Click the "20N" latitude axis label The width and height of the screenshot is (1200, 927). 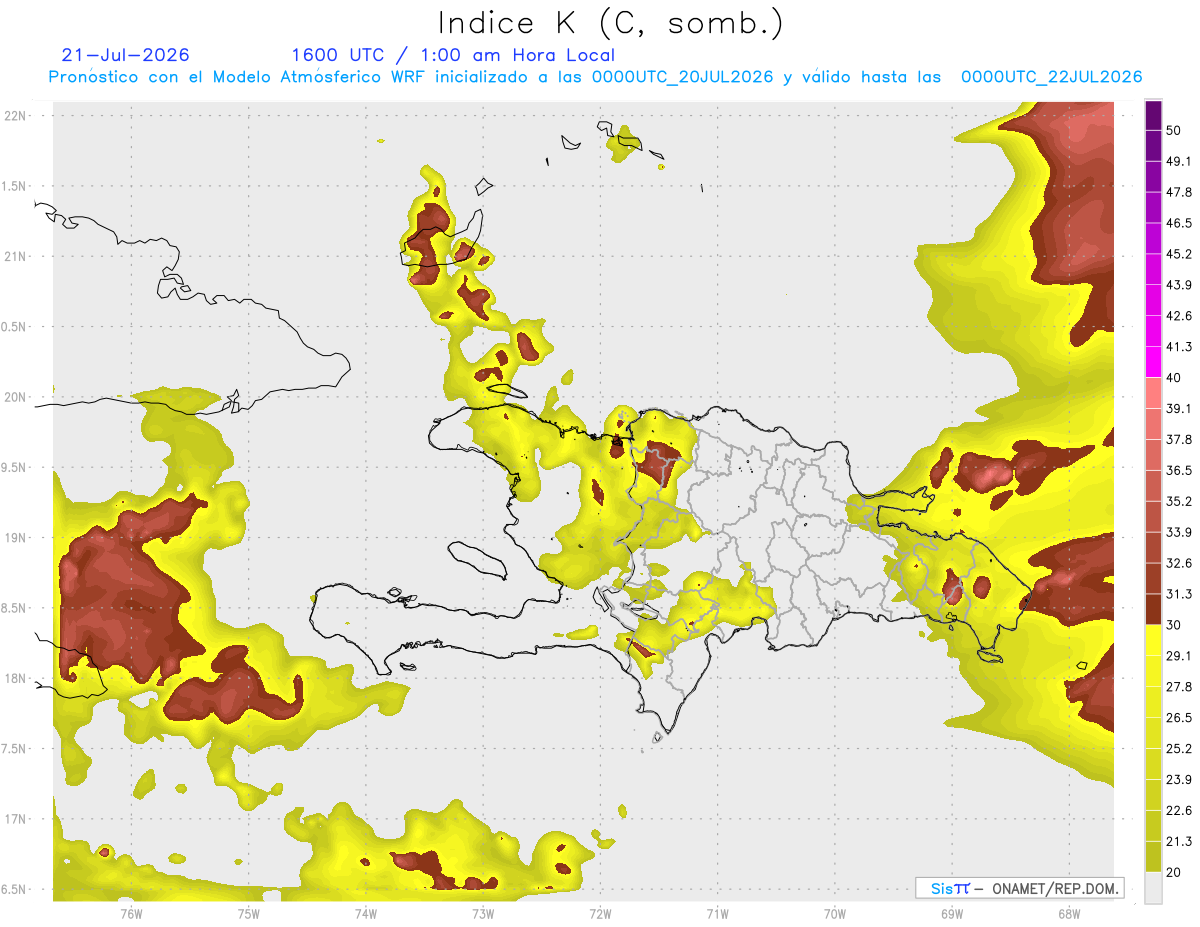16,397
